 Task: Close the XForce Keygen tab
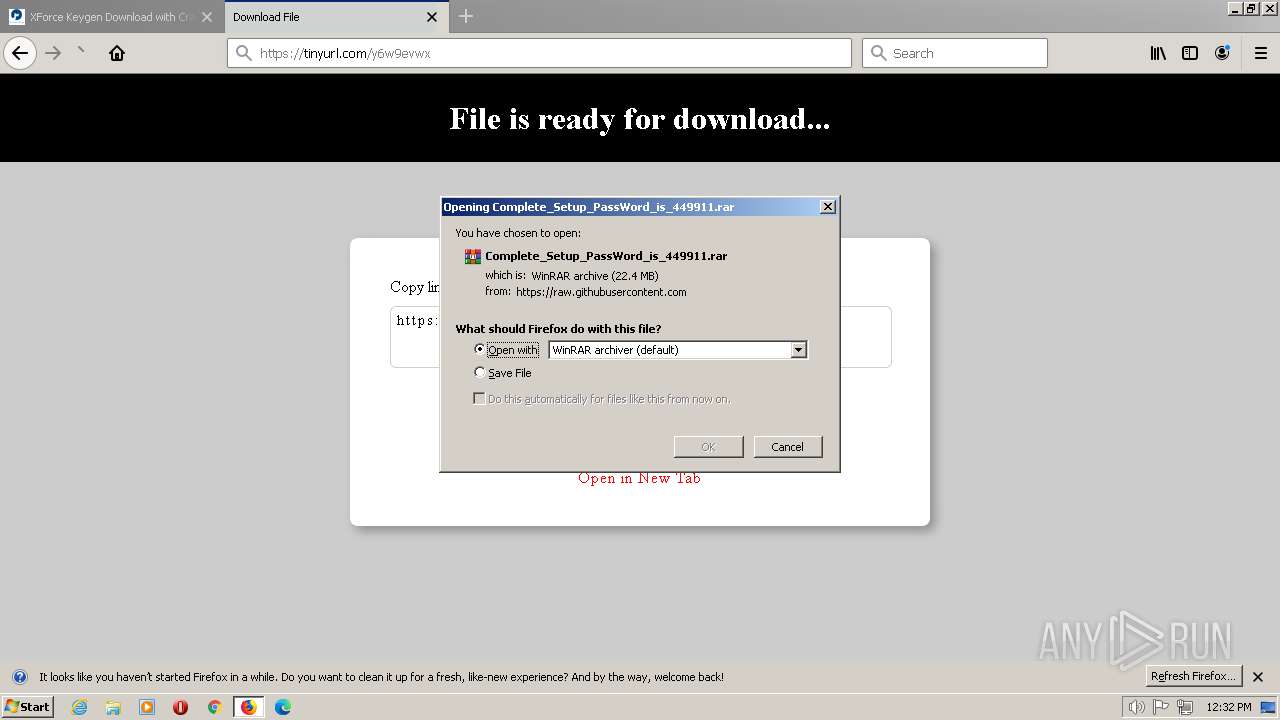tap(207, 17)
